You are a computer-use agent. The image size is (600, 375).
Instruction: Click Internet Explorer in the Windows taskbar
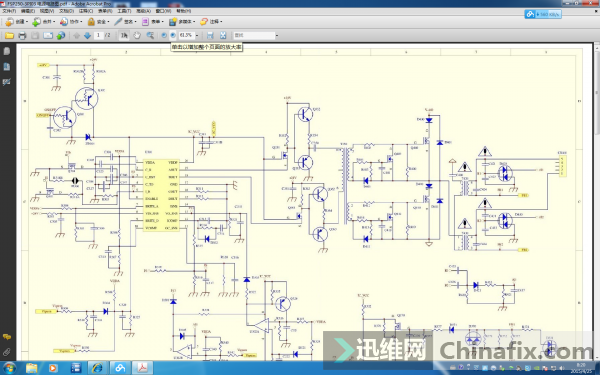97,368
